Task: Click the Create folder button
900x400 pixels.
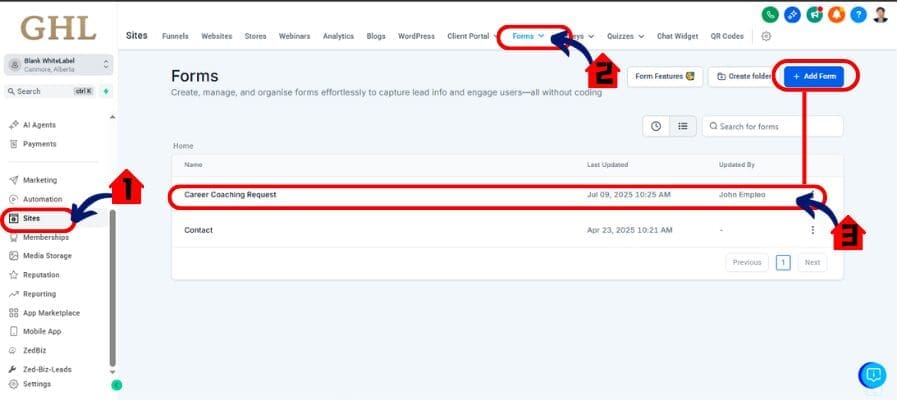Action: pos(744,76)
